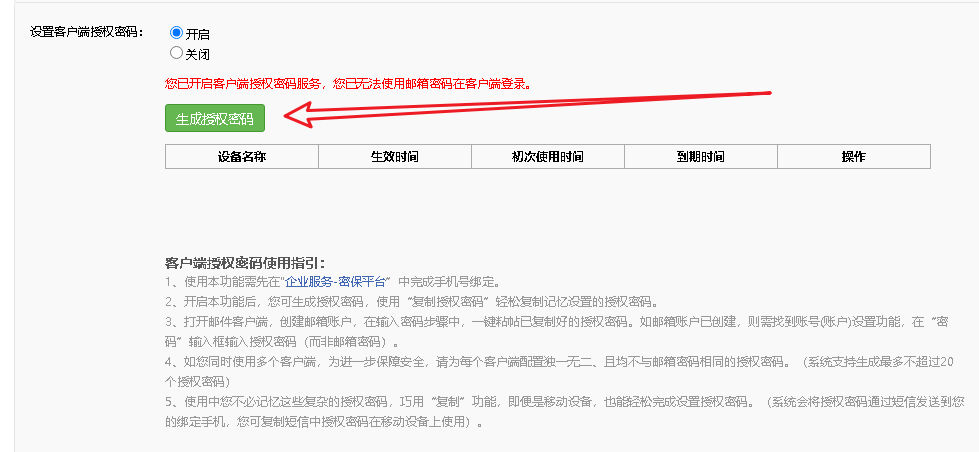
Task: Click the 客户端授权密码使用指引 heading
Action: point(244,263)
